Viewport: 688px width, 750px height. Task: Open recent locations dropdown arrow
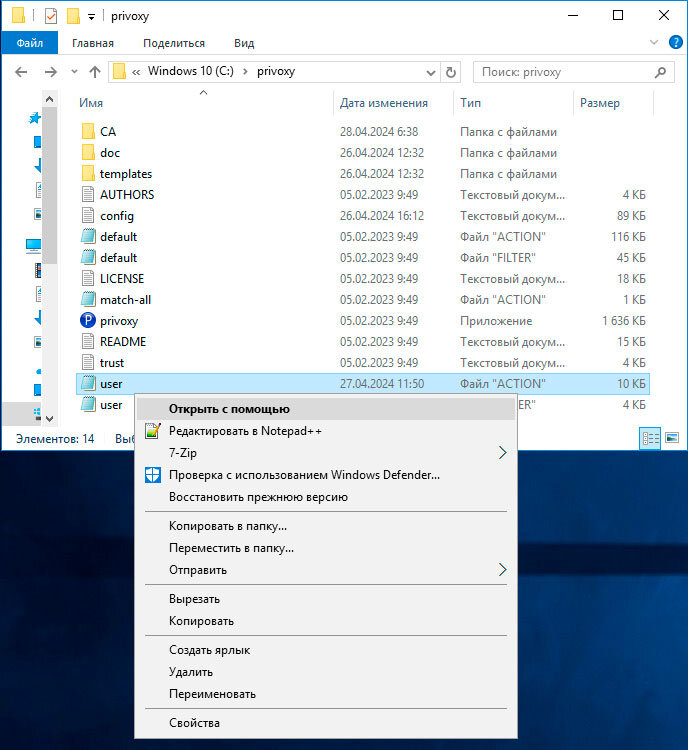(x=74, y=72)
